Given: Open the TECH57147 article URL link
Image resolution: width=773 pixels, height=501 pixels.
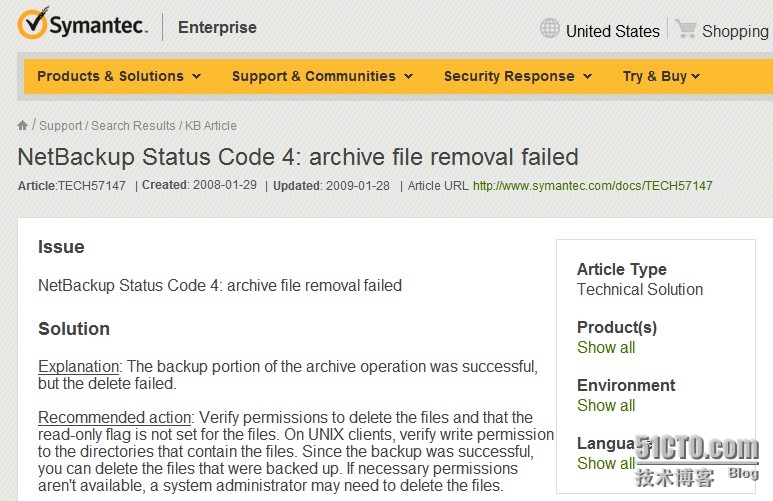Looking at the screenshot, I should pyautogui.click(x=592, y=186).
